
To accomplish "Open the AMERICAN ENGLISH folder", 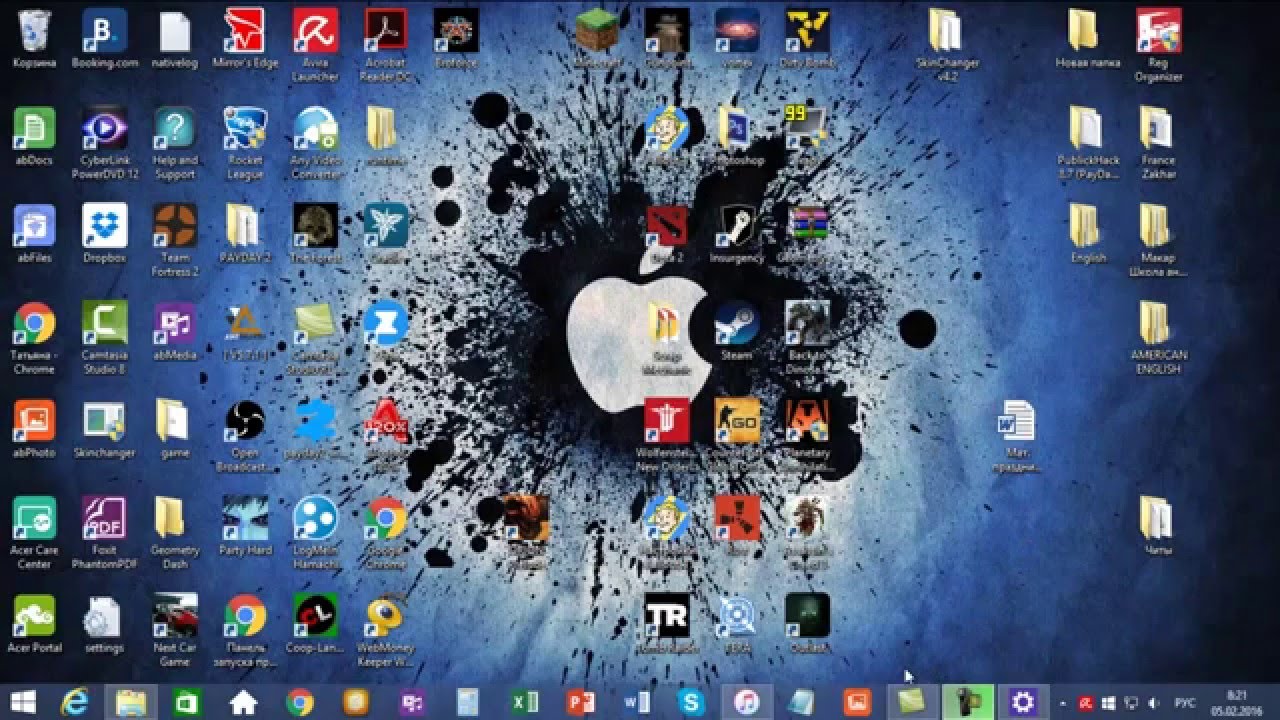I will pos(1158,323).
